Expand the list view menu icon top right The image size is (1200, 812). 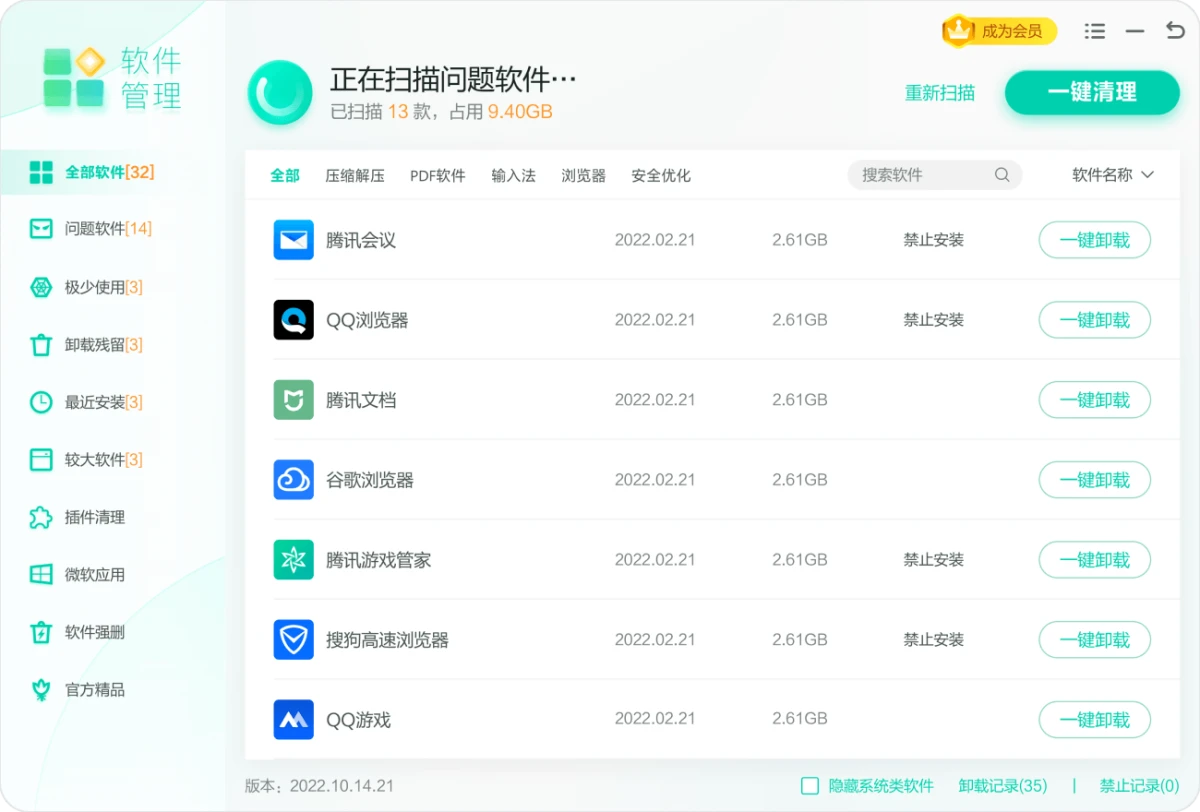click(1094, 31)
